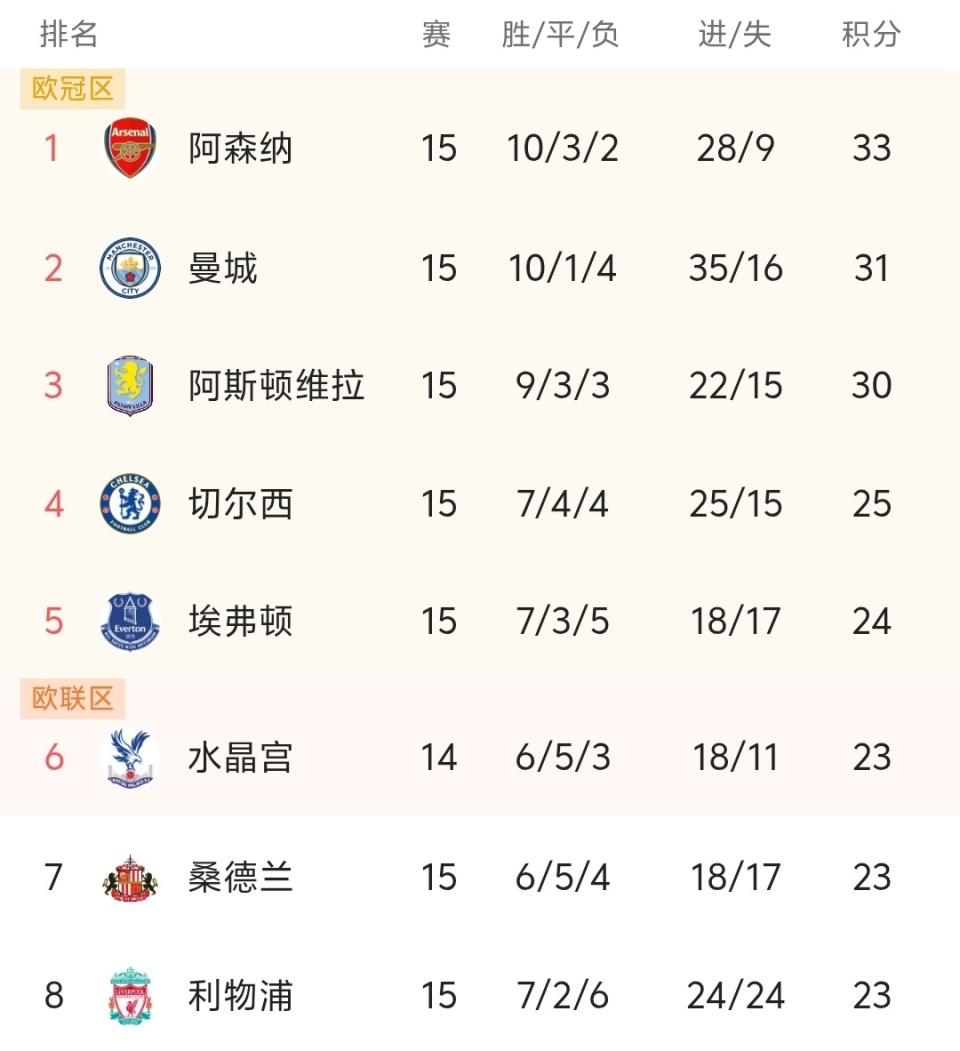Tap the 胜/平/负 column header
960x1051 pixels.
pos(561,35)
